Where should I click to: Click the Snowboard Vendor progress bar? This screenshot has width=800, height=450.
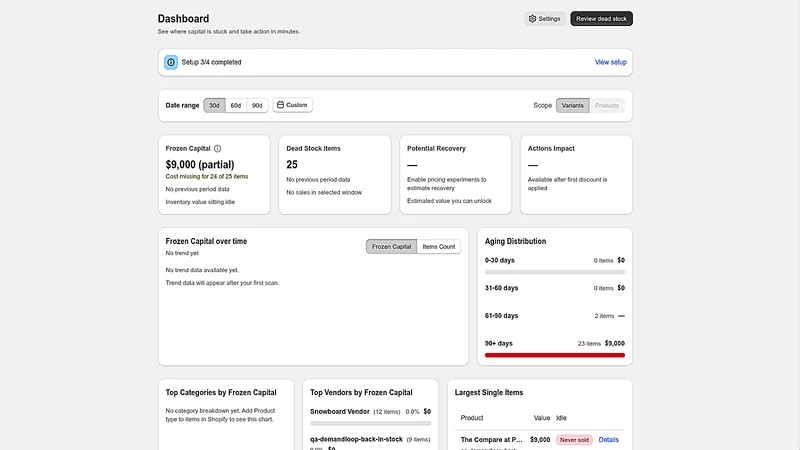pyautogui.click(x=370, y=423)
